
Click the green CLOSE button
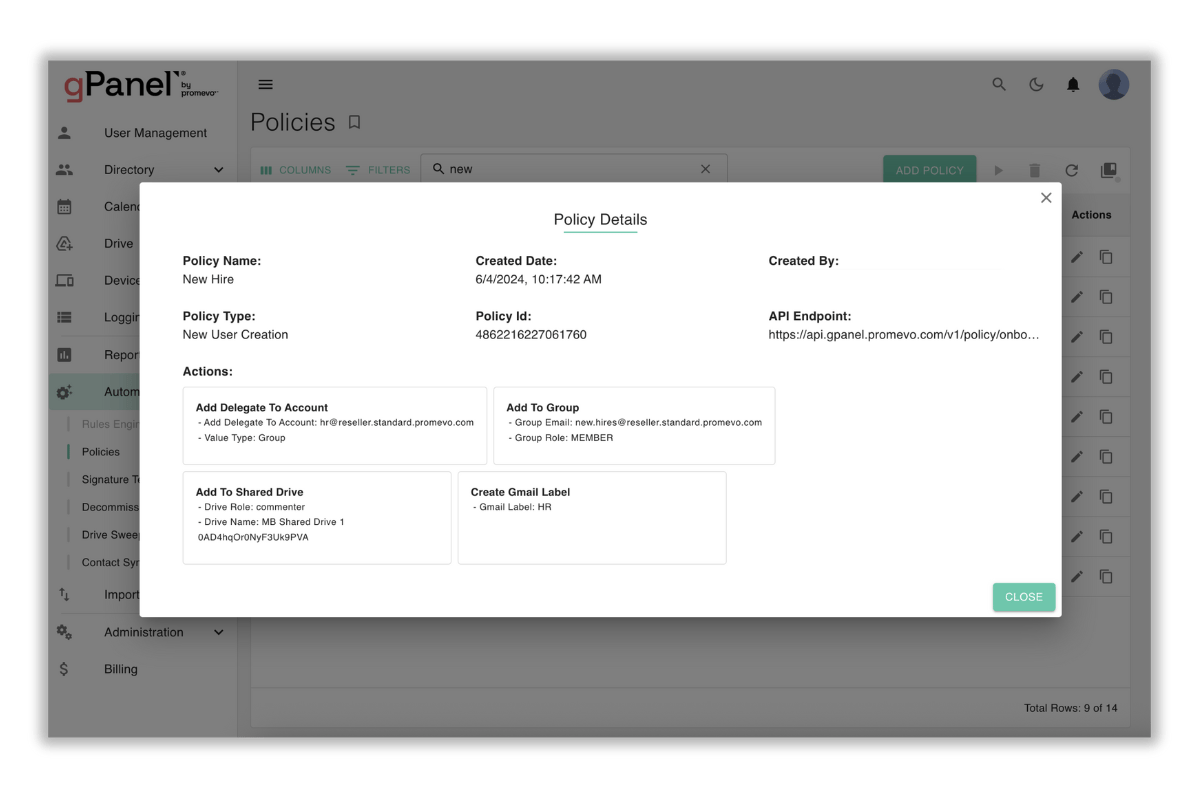coord(1023,597)
